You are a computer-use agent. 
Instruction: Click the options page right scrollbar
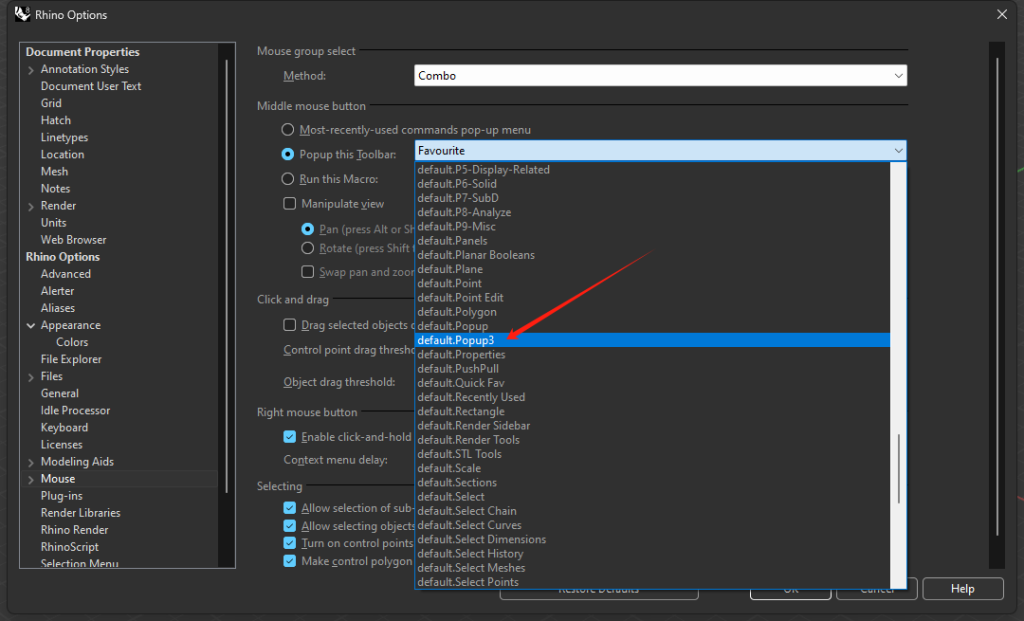[x=997, y=297]
